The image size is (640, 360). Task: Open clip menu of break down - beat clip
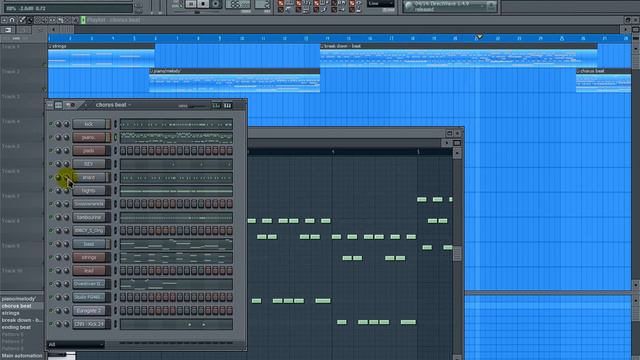(322, 47)
